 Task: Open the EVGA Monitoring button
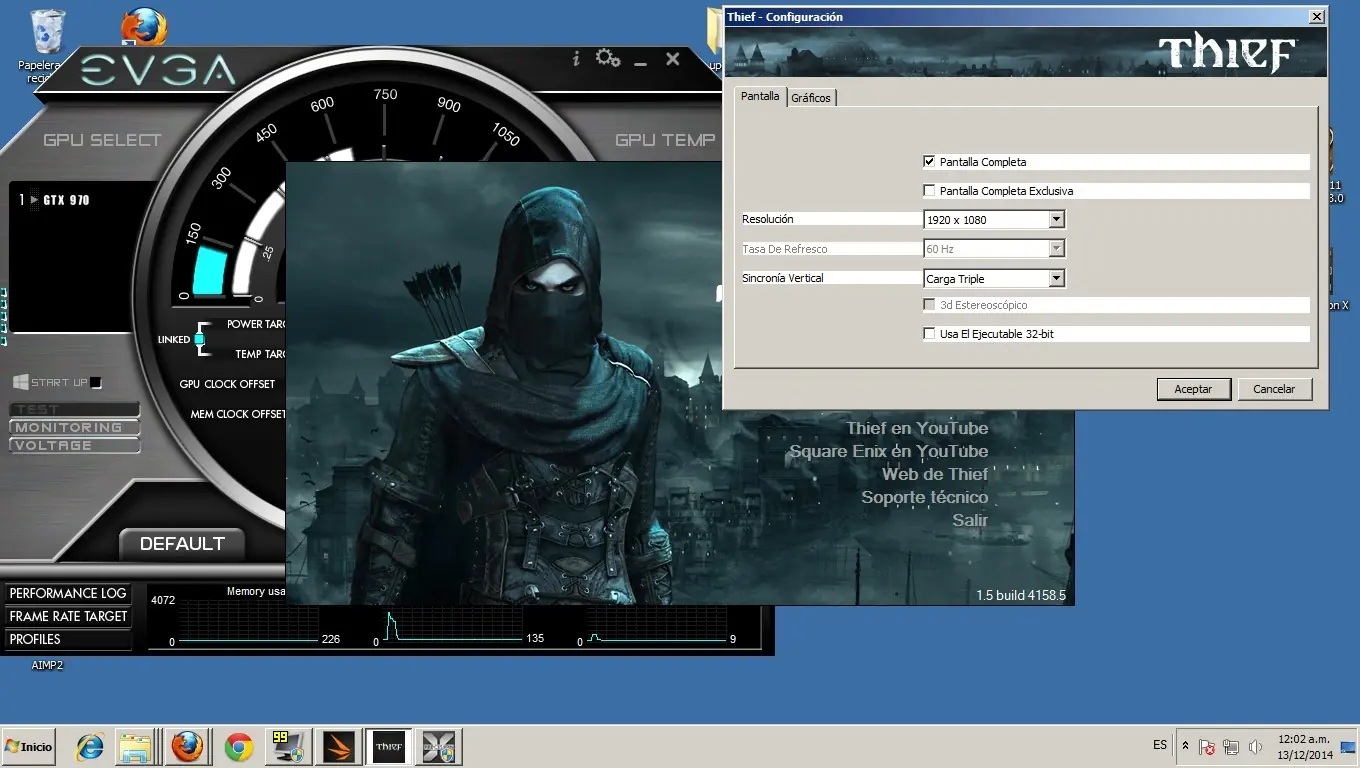tap(74, 427)
